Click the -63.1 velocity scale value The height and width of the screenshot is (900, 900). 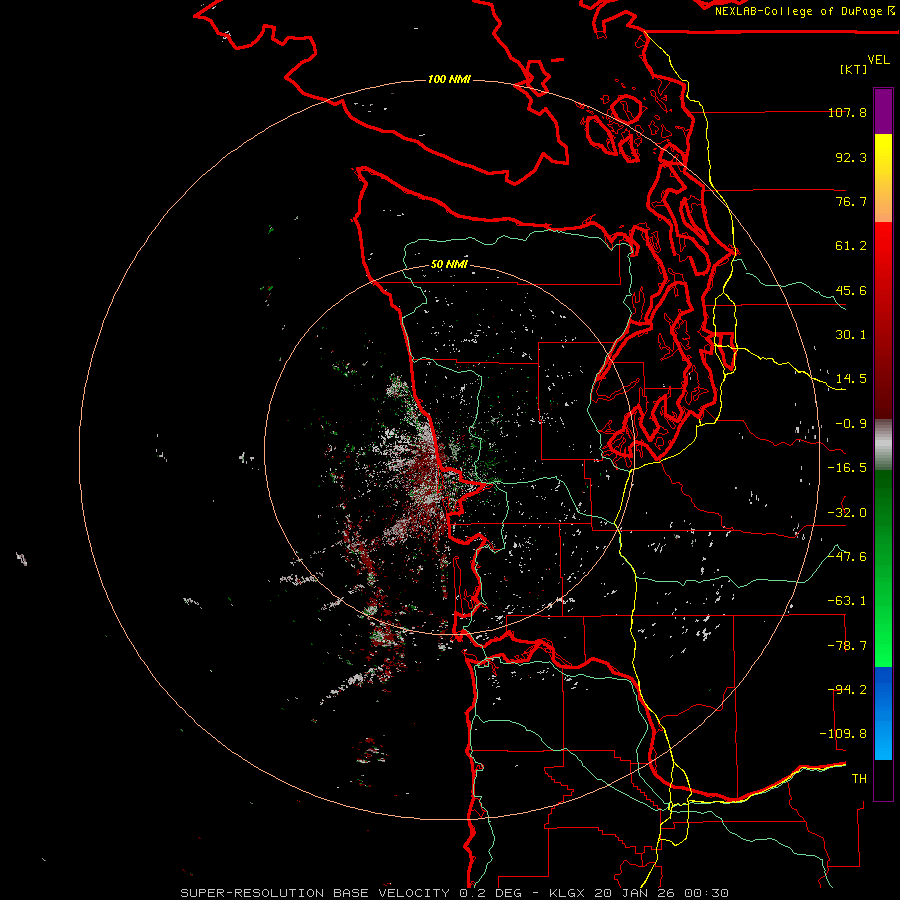point(847,601)
